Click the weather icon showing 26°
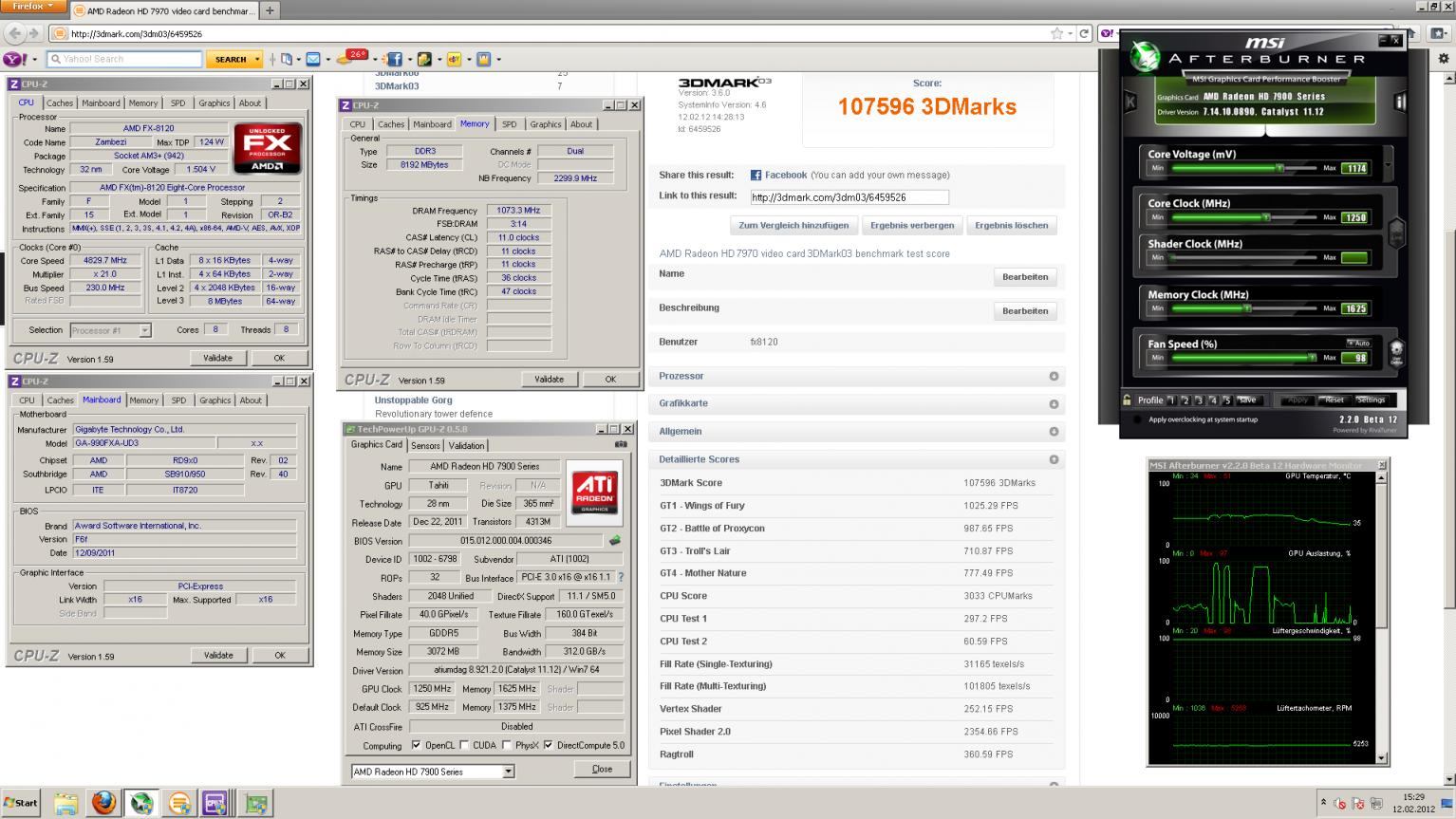Viewport: 1456px width, 819px height. tap(355, 58)
